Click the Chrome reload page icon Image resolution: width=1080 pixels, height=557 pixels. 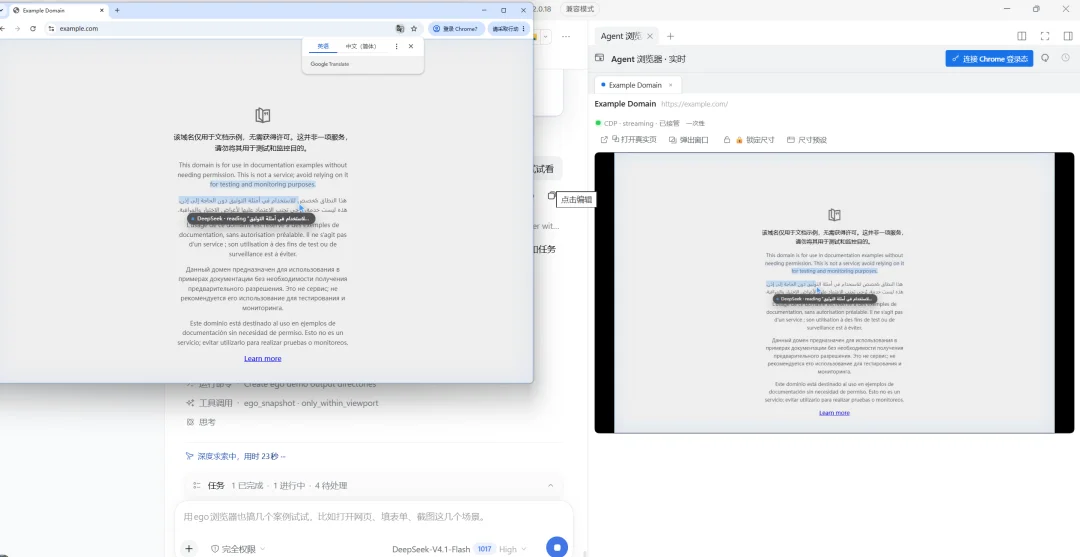[x=32, y=28]
